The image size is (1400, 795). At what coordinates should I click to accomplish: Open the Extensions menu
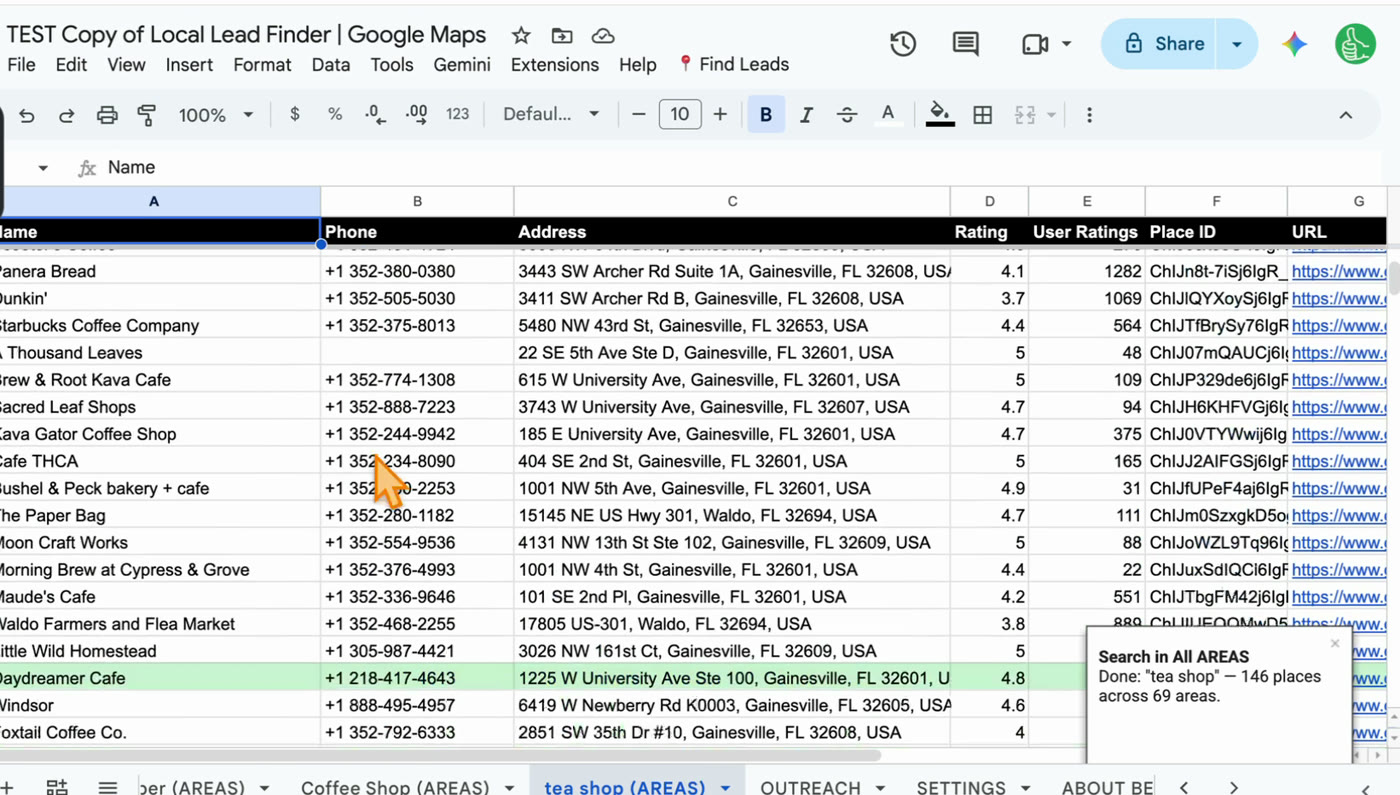pos(554,65)
